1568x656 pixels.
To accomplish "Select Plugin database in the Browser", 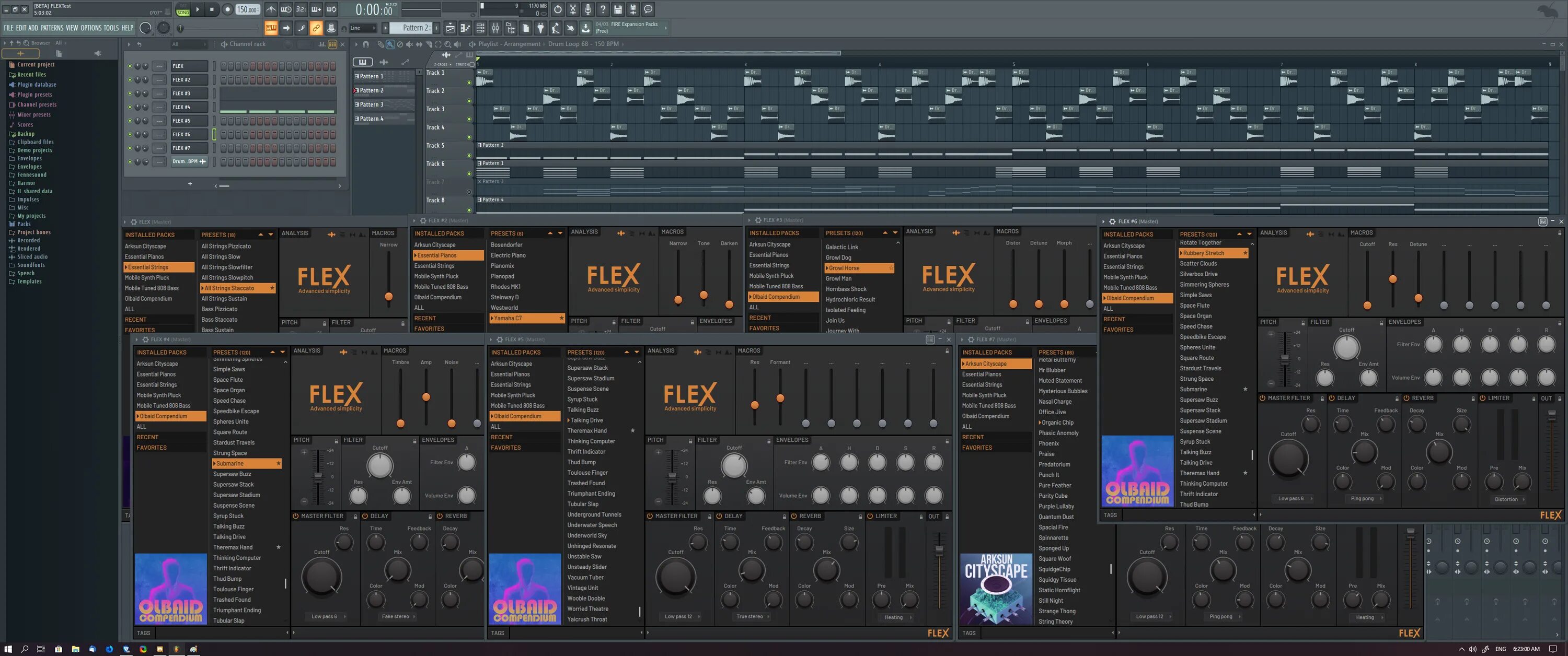I will tap(37, 85).
